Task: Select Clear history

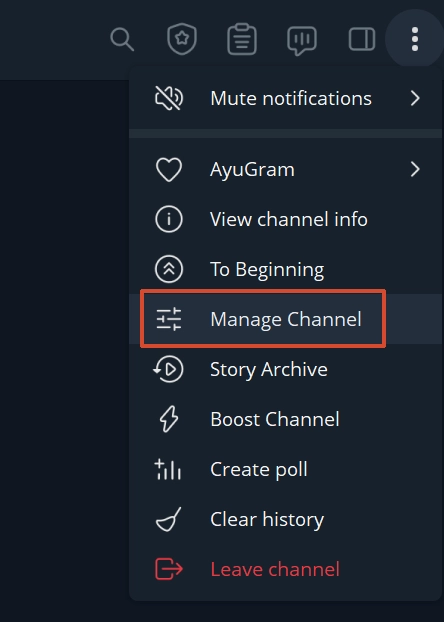Action: click(286, 519)
